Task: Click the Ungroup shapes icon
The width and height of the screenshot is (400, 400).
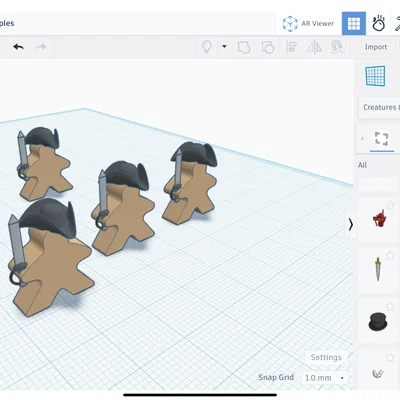Action: (268, 47)
